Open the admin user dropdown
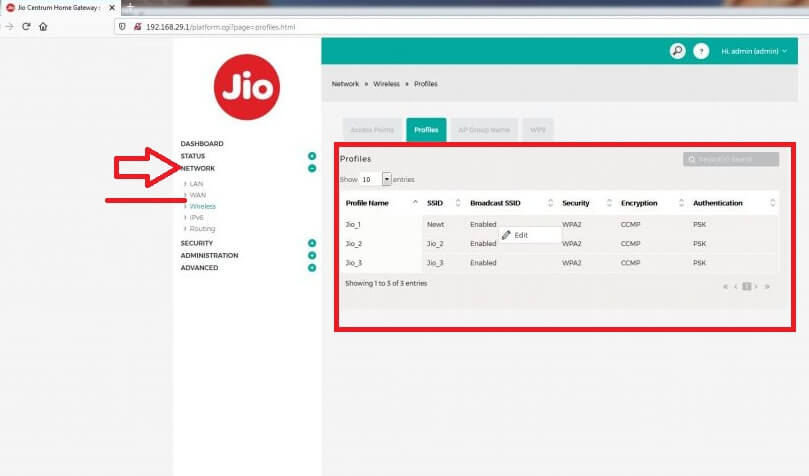 754,51
